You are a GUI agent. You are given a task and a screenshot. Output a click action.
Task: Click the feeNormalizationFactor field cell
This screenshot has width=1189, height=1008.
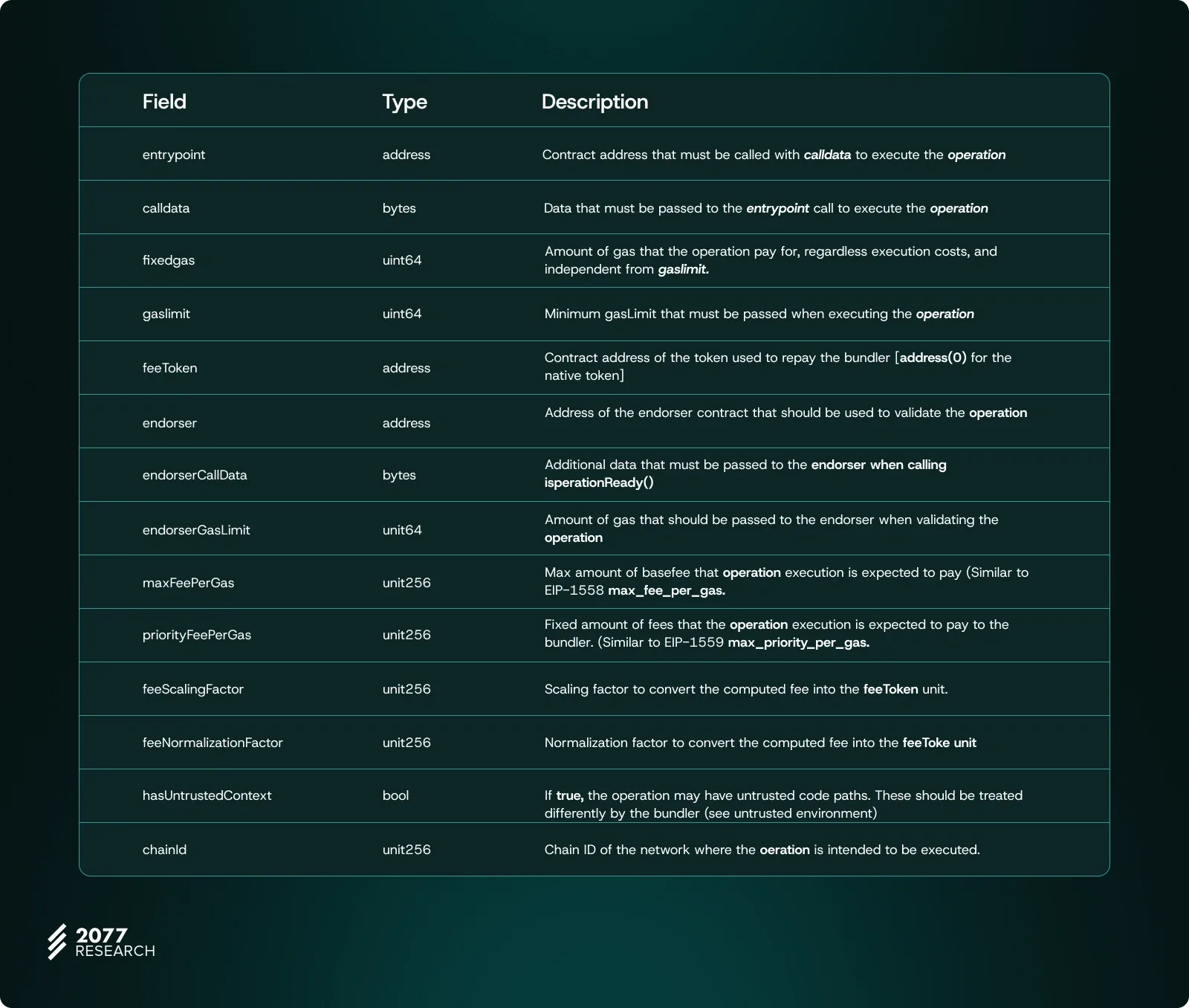pos(213,743)
